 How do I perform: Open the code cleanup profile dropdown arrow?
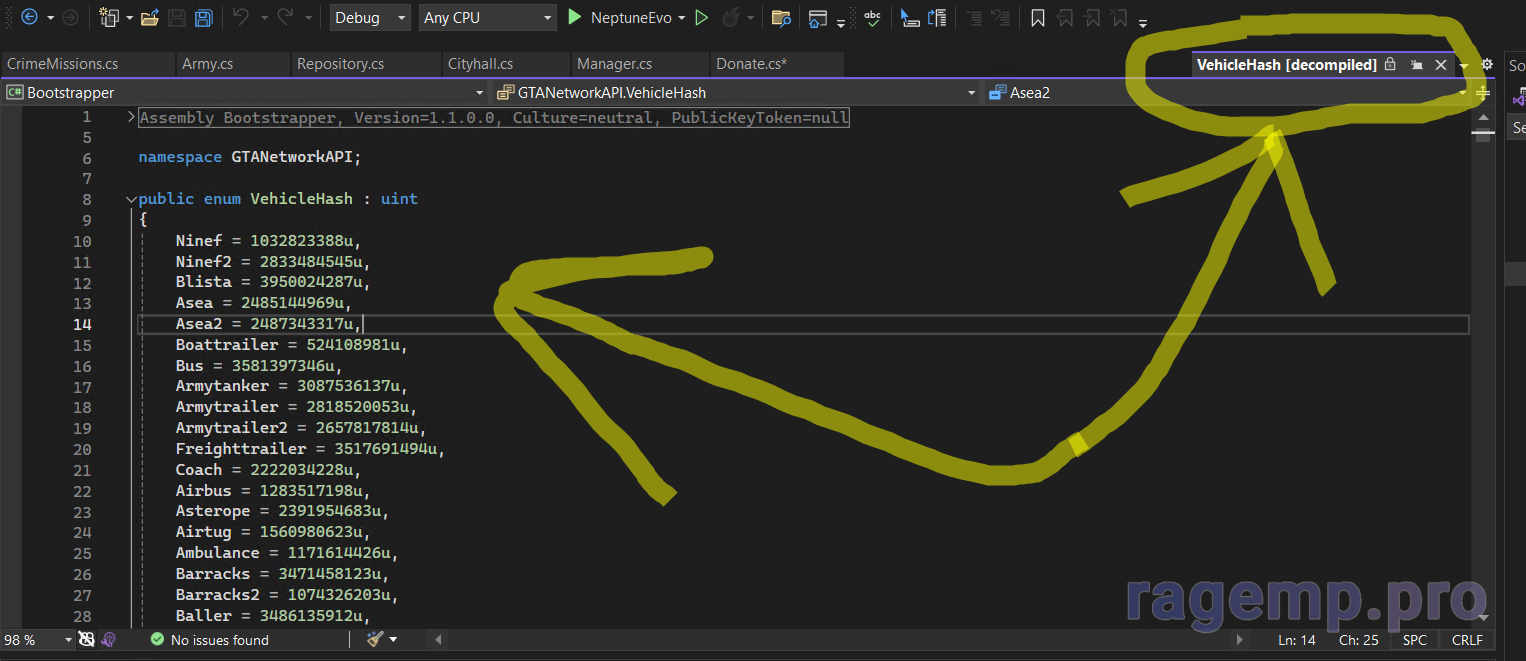pos(393,639)
